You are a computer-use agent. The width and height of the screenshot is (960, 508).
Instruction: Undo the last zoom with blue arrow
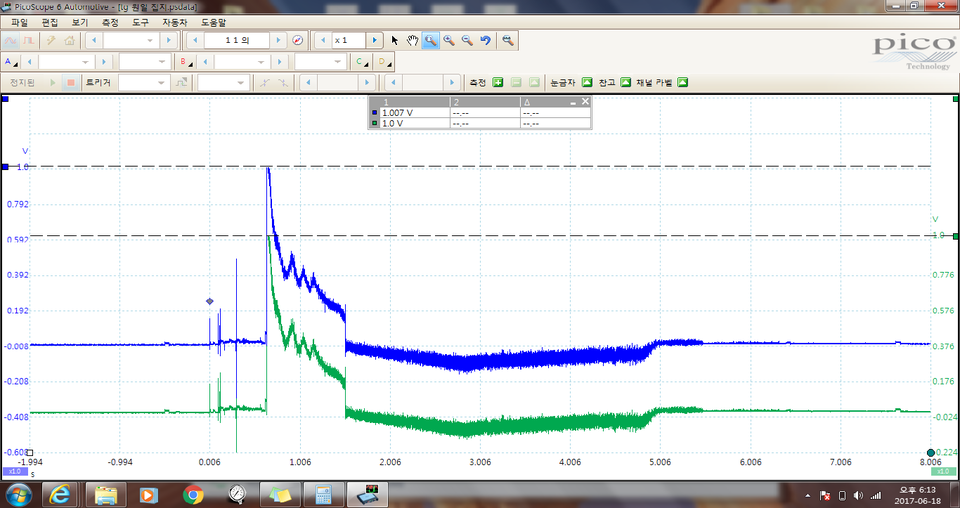(486, 40)
